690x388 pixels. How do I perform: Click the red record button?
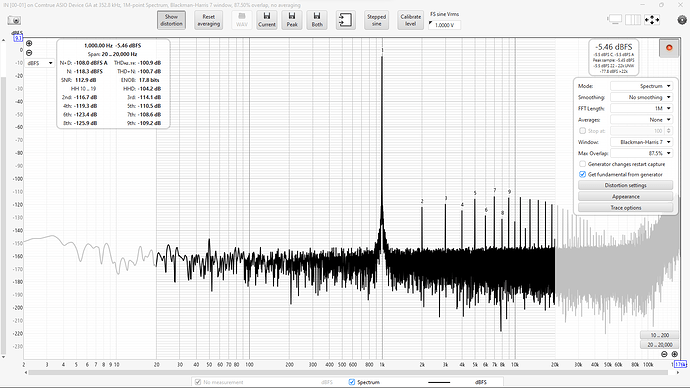[669, 48]
